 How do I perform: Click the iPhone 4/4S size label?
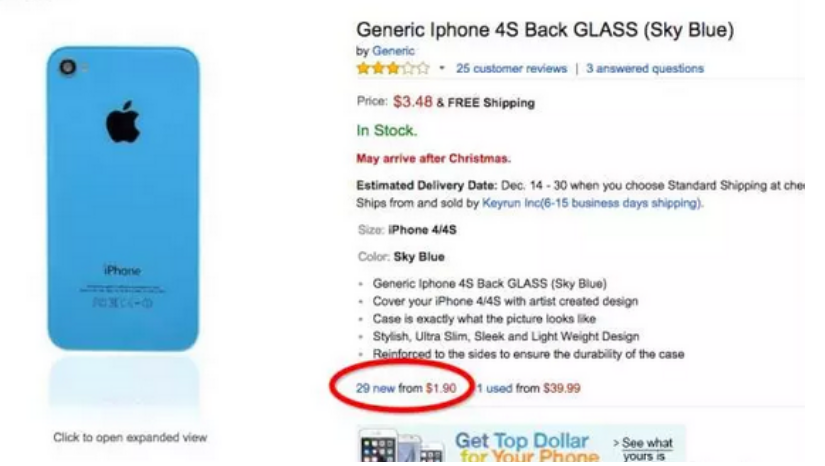coord(422,230)
